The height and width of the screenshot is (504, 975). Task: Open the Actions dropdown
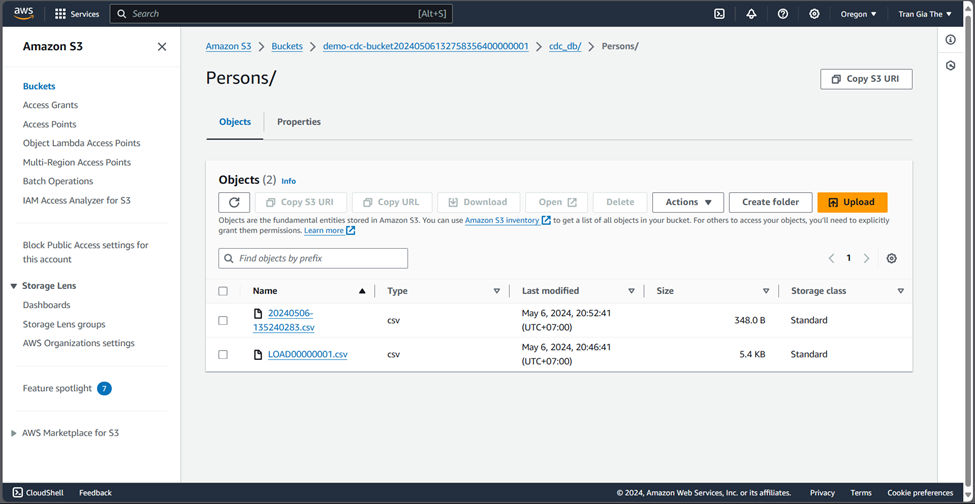coord(688,202)
